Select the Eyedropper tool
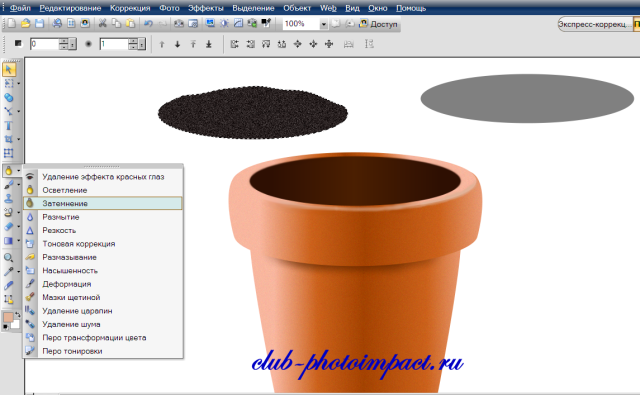 (x=8, y=271)
